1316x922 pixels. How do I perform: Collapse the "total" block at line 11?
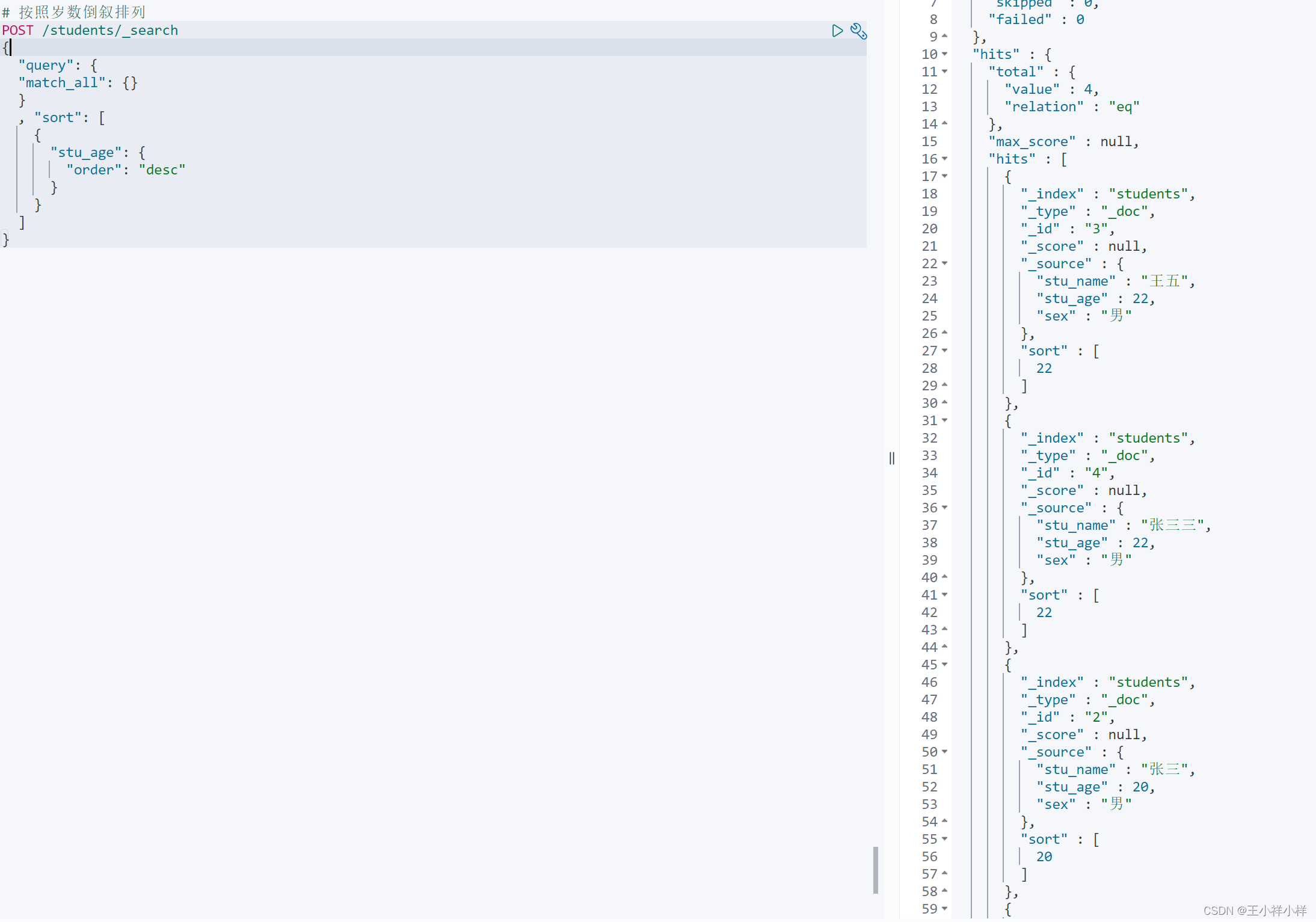[944, 72]
